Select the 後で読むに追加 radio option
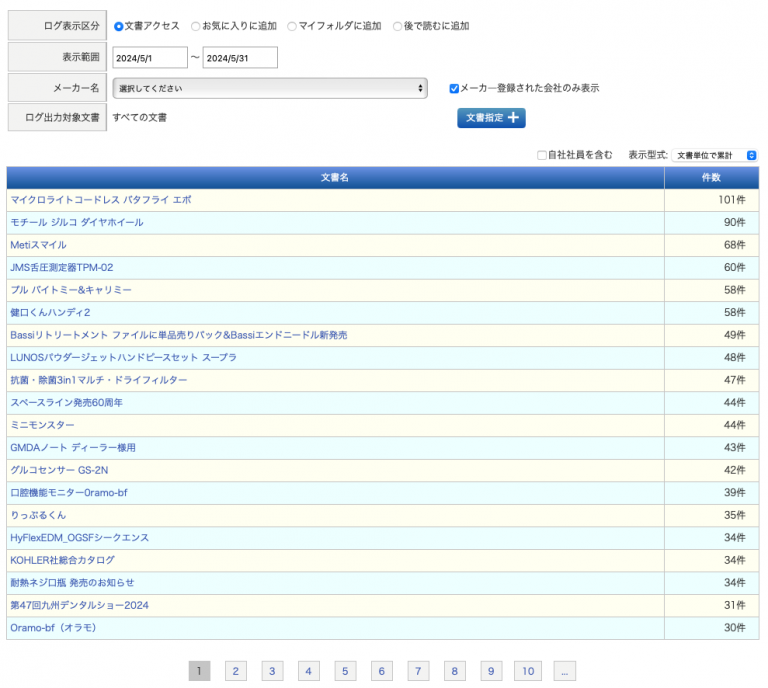The image size is (768, 688). 397,26
